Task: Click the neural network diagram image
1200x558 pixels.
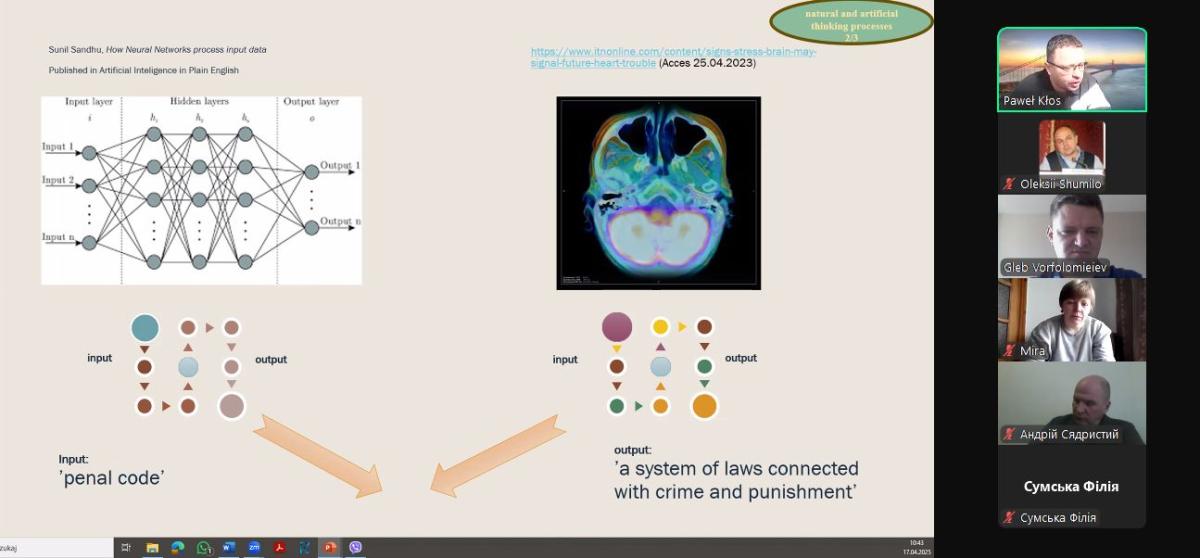Action: point(201,190)
